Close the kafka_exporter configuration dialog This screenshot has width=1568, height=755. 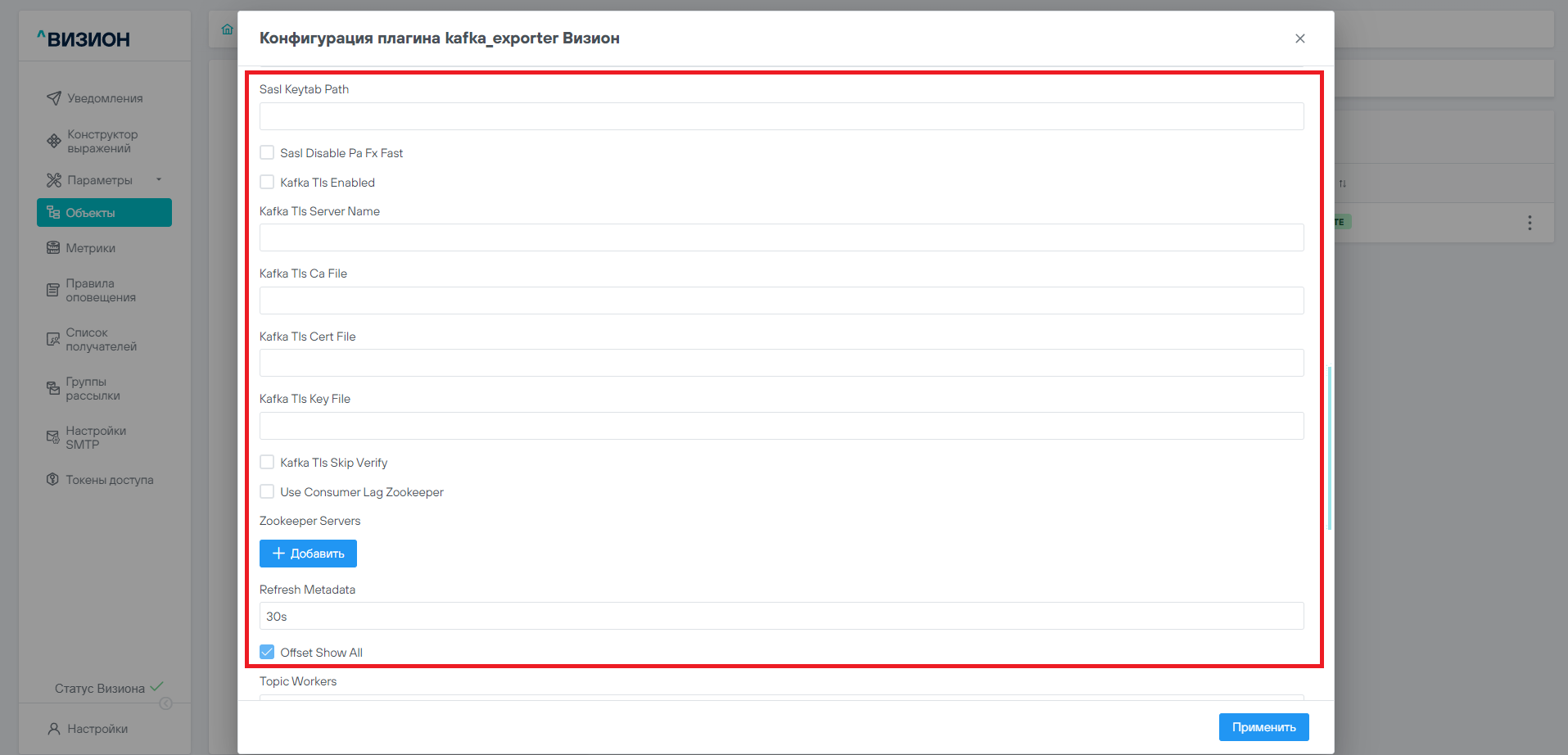(x=1300, y=38)
